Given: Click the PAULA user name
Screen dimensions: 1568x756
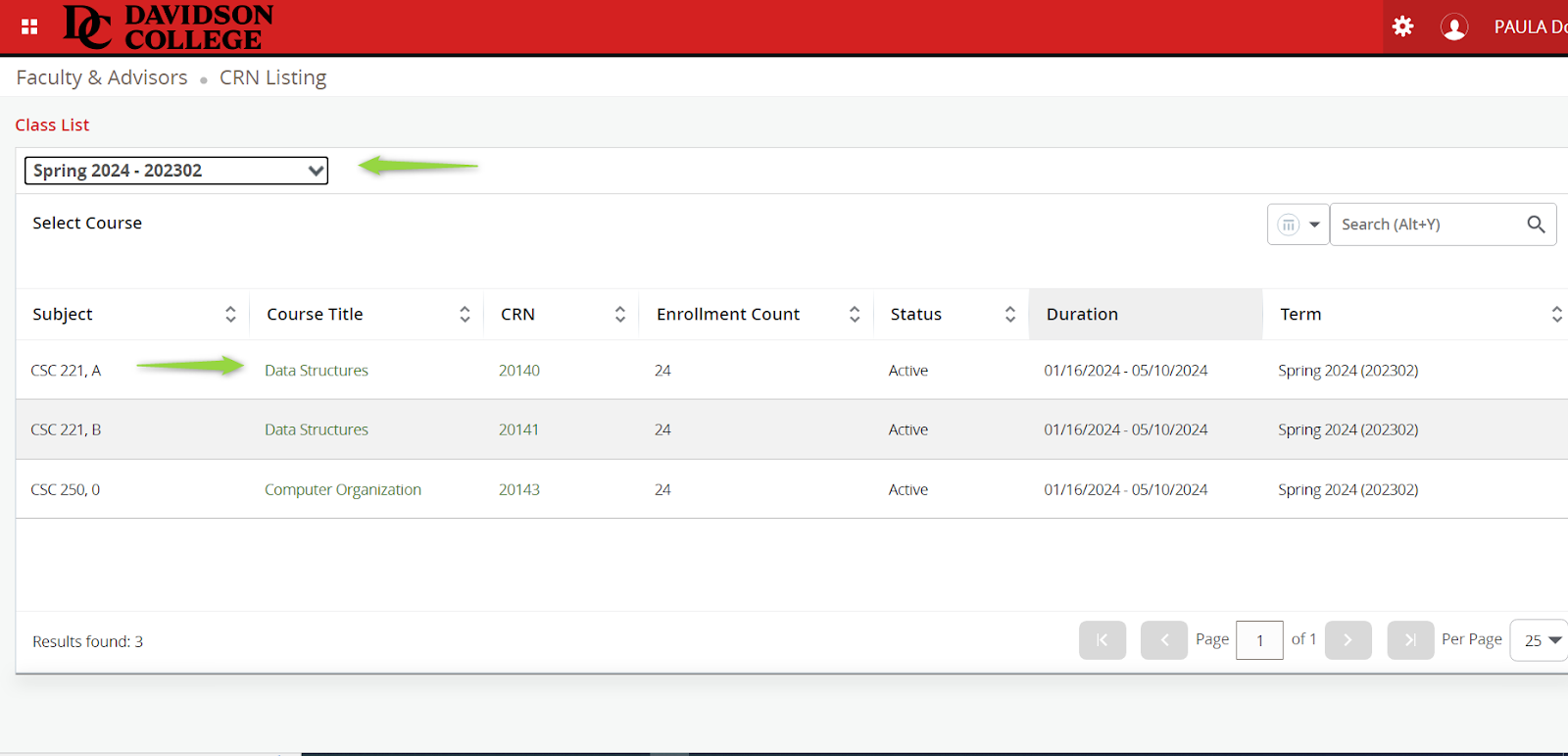Looking at the screenshot, I should click(x=1531, y=27).
